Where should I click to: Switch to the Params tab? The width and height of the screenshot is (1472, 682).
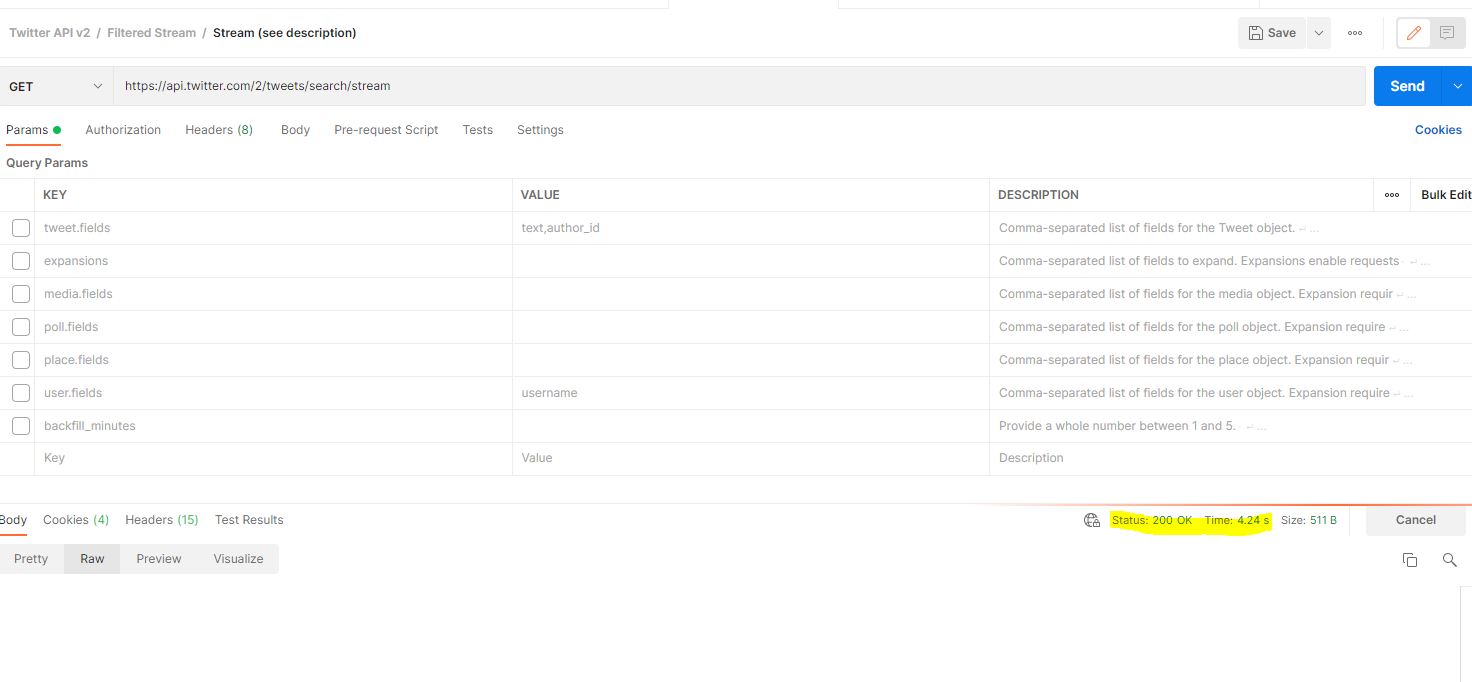point(33,130)
